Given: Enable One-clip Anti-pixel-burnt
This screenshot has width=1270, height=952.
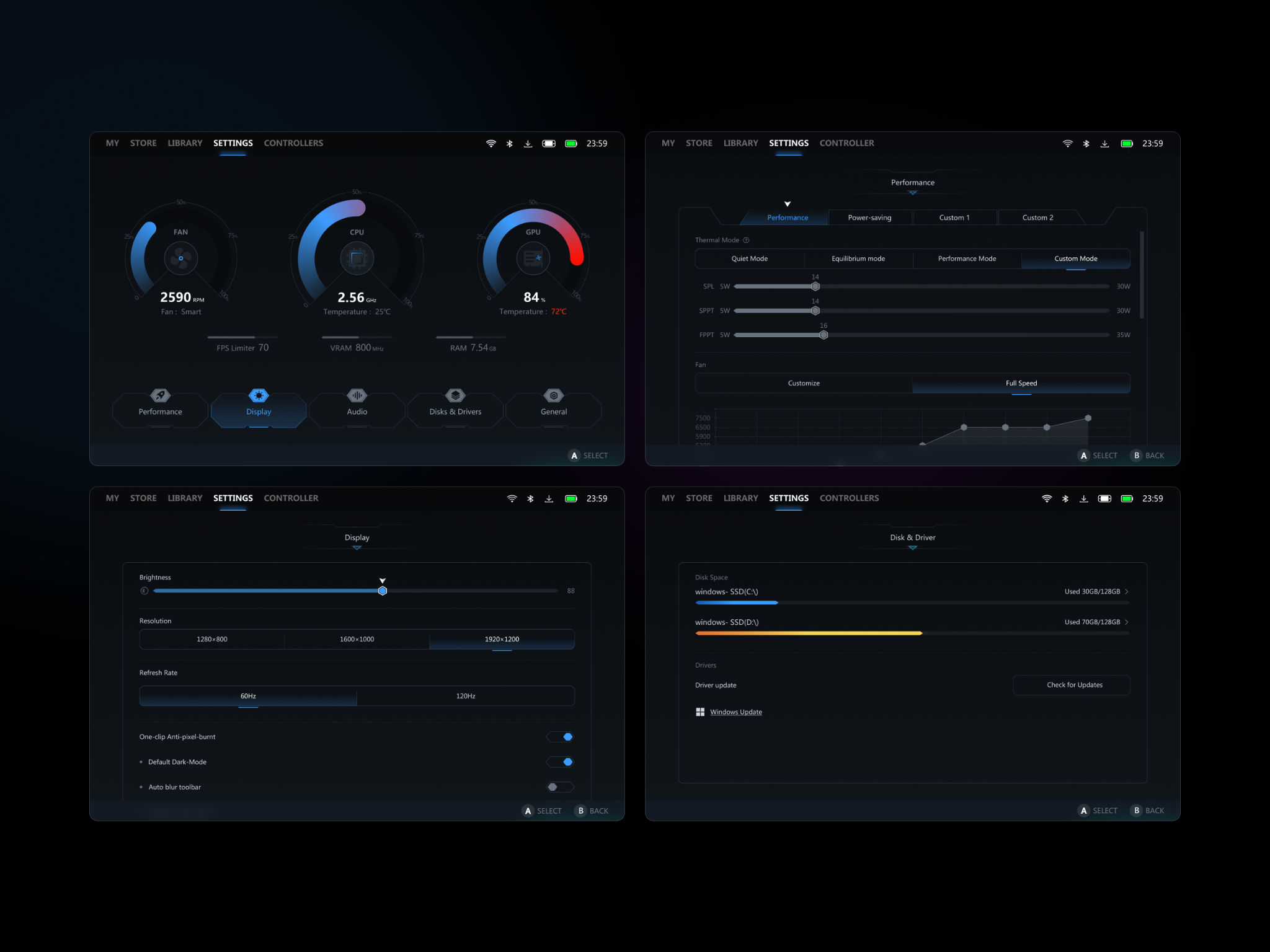Looking at the screenshot, I should point(560,736).
